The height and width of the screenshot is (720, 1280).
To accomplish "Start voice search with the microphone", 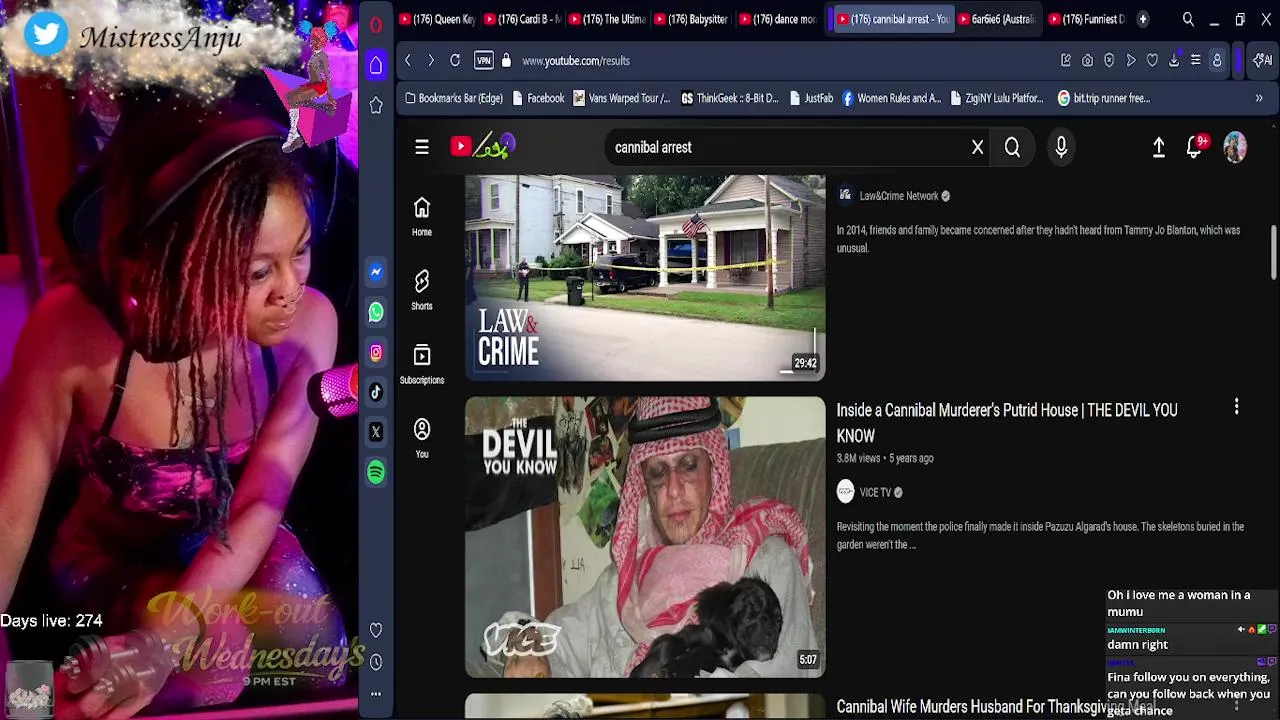I will tap(1061, 147).
